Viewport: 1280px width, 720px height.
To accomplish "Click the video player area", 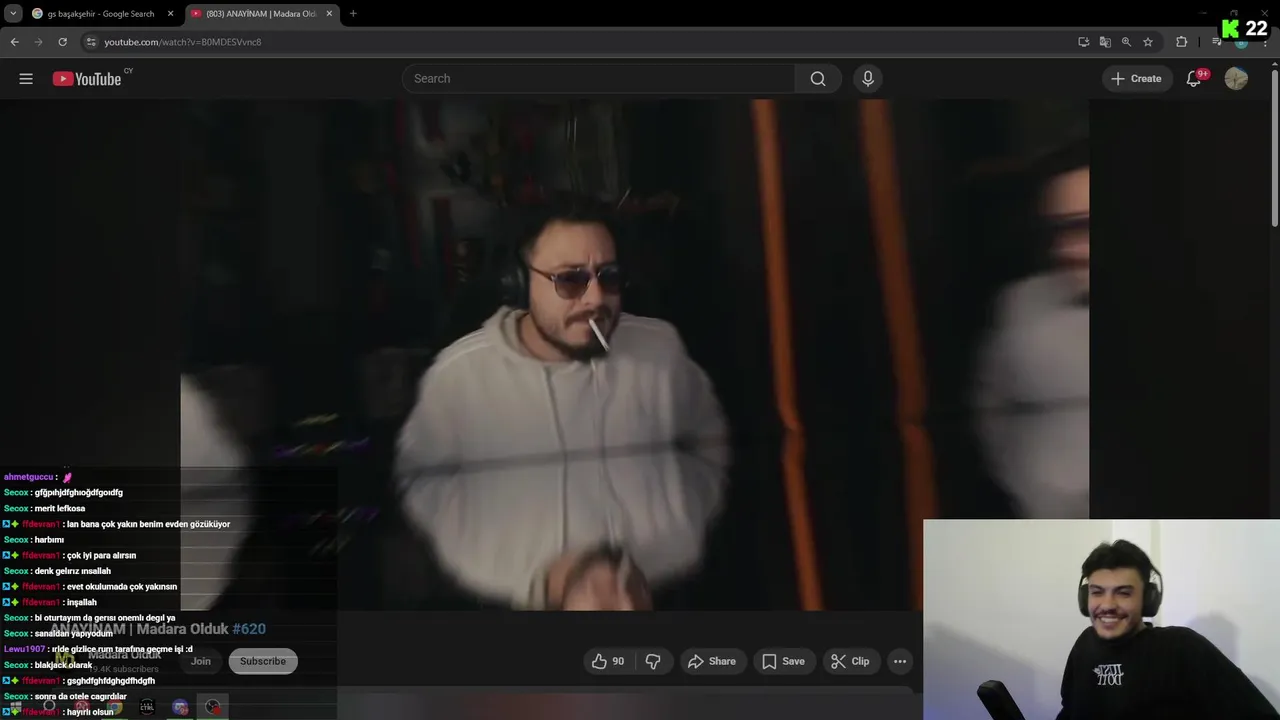I will click(x=635, y=355).
